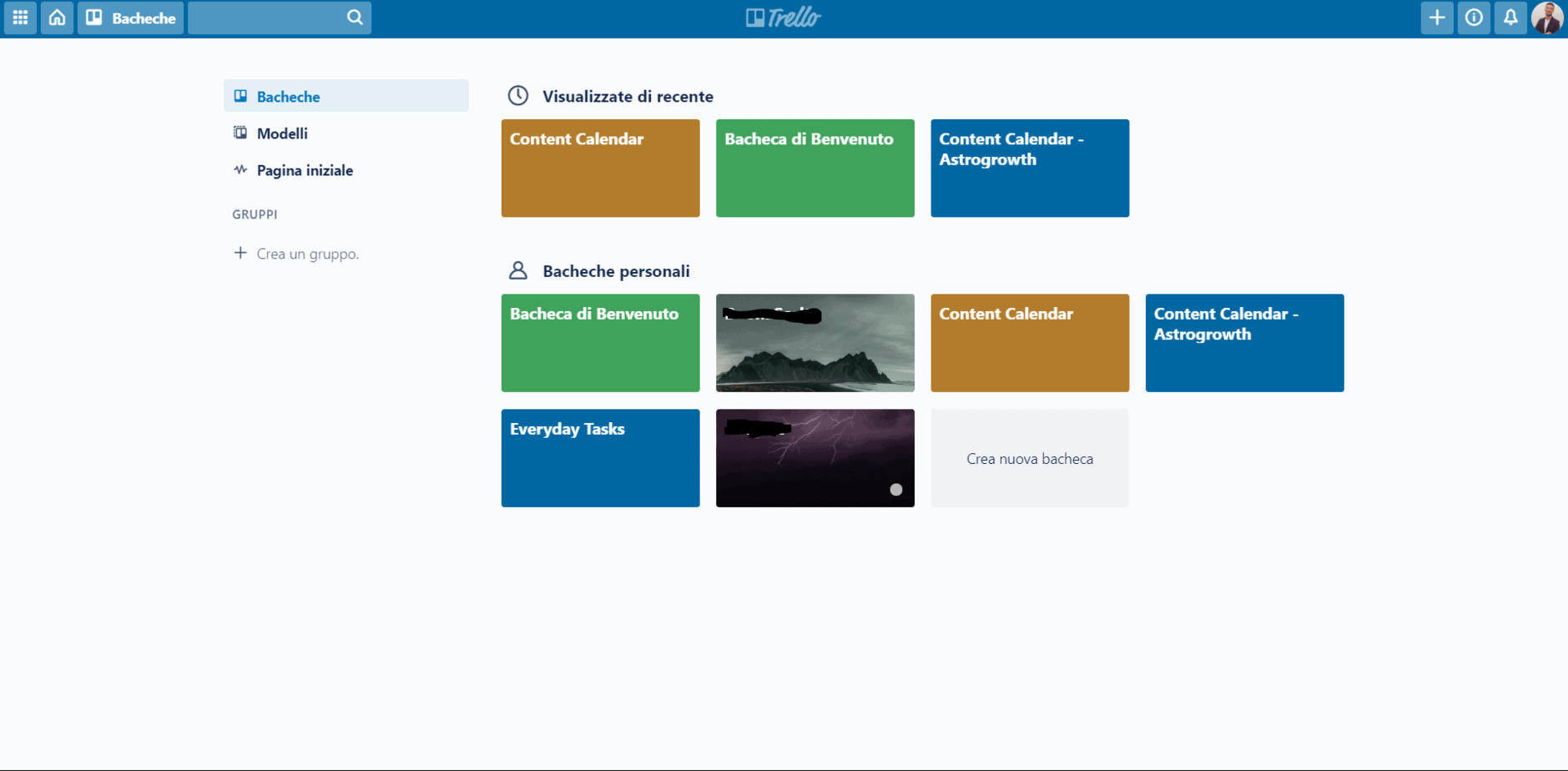This screenshot has width=1568, height=771.
Task: Open the notifications bell
Action: [x=1510, y=18]
